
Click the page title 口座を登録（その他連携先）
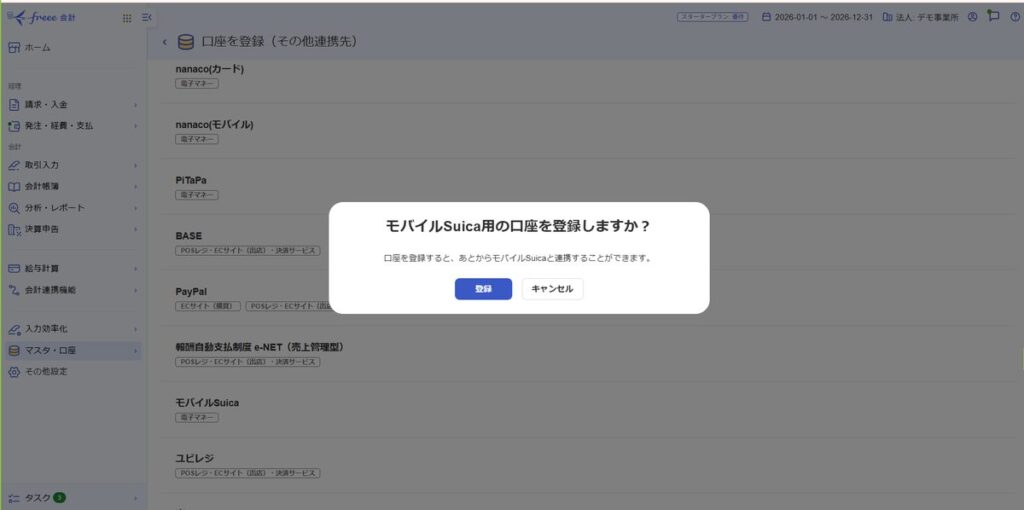pos(279,42)
